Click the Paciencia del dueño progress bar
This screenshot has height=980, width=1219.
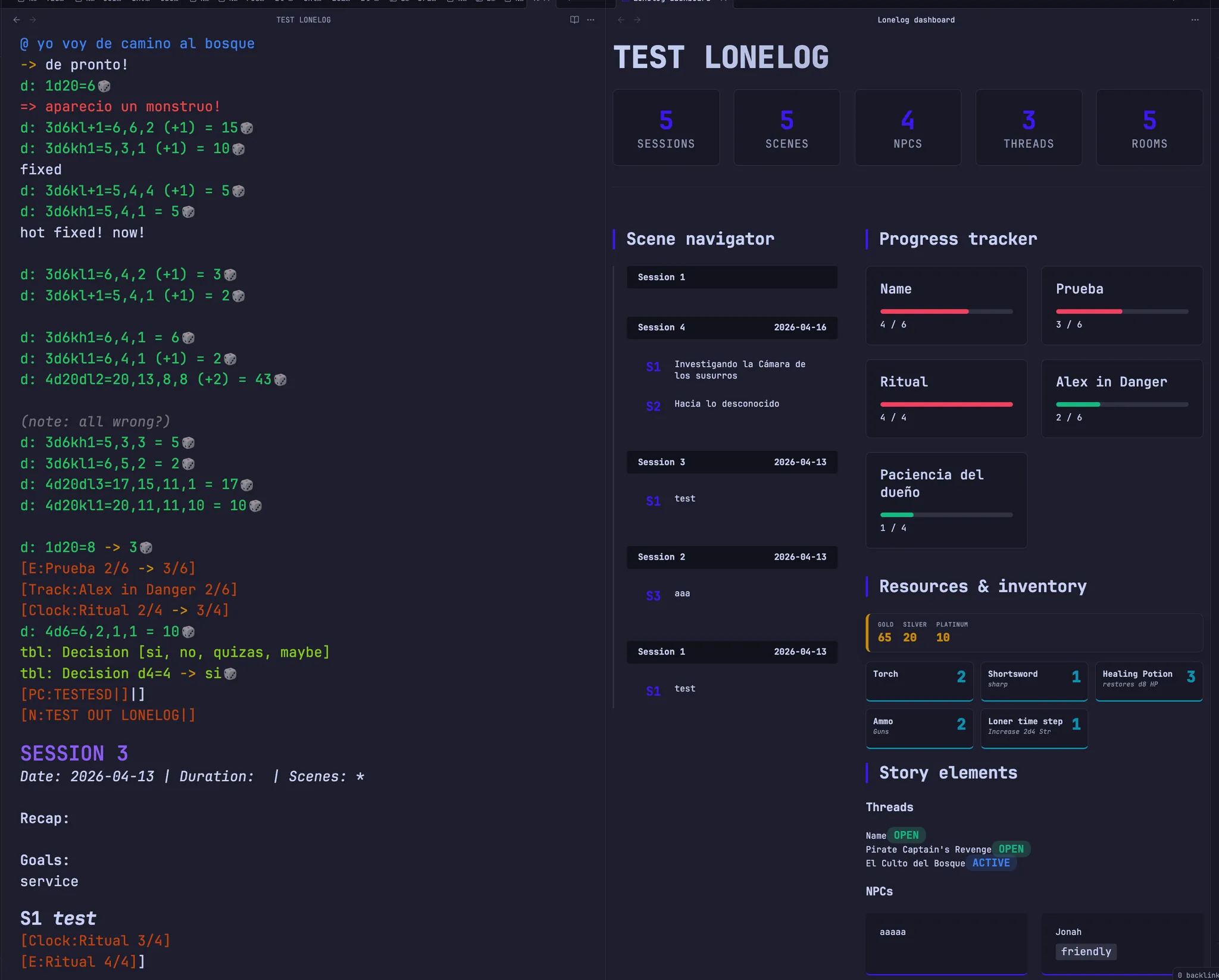946,515
